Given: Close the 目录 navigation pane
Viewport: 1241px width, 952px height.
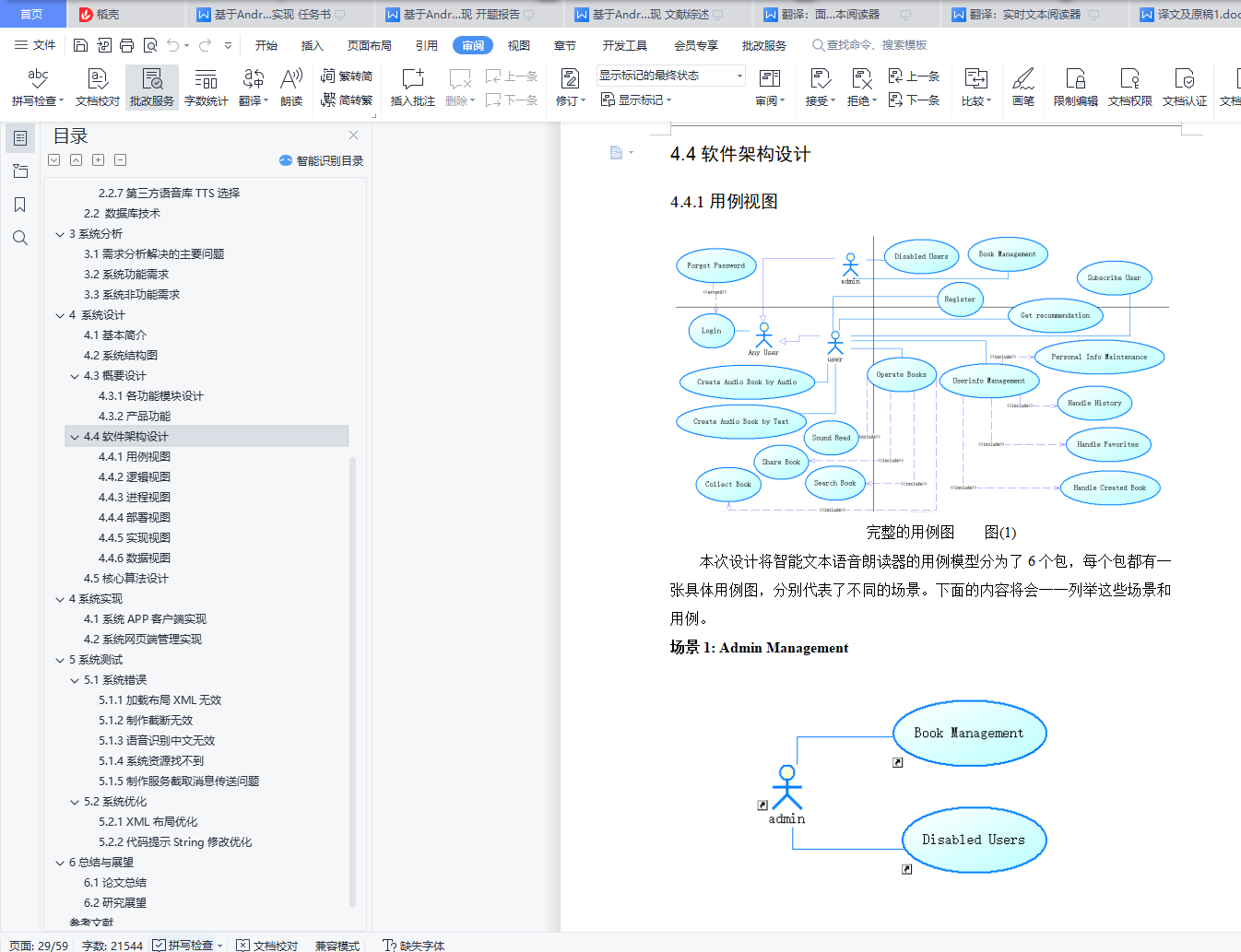Looking at the screenshot, I should click(x=353, y=135).
